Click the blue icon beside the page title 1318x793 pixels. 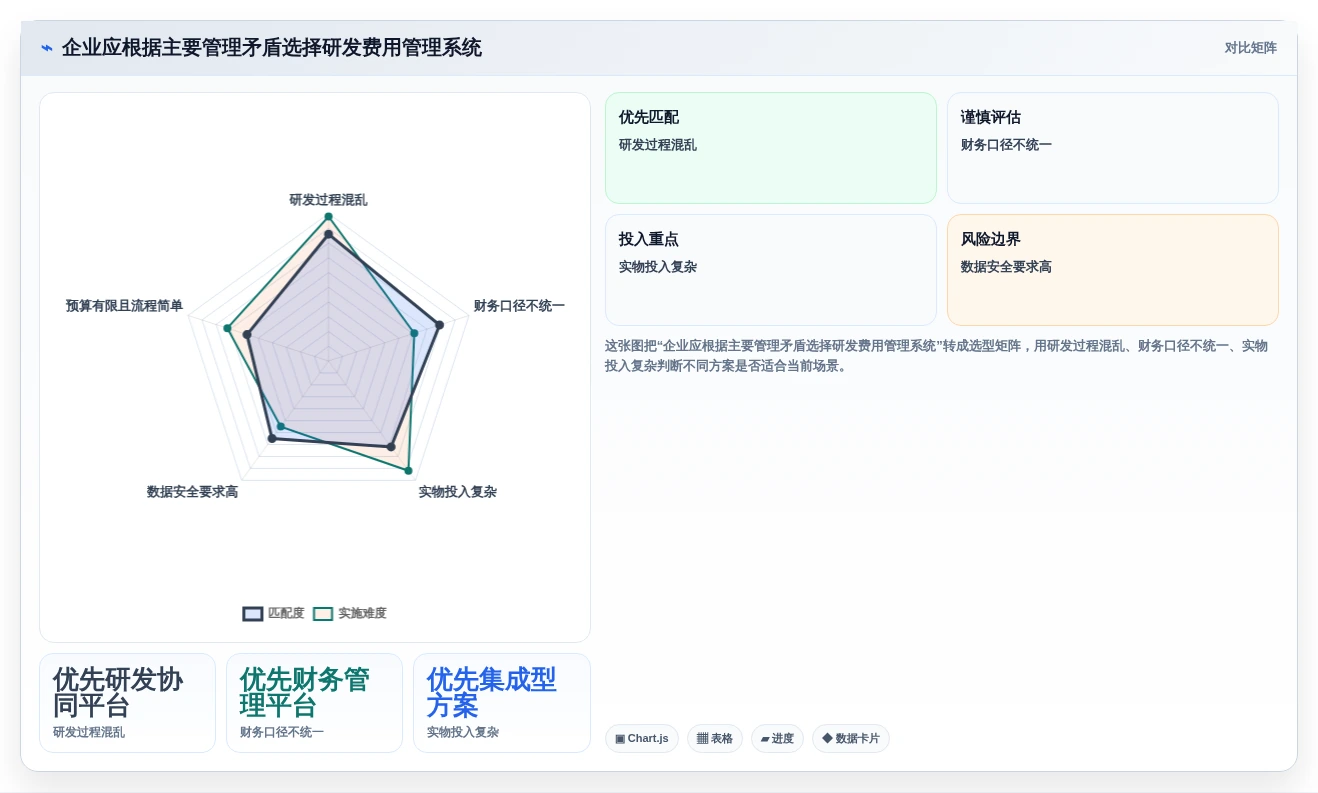coord(47,48)
